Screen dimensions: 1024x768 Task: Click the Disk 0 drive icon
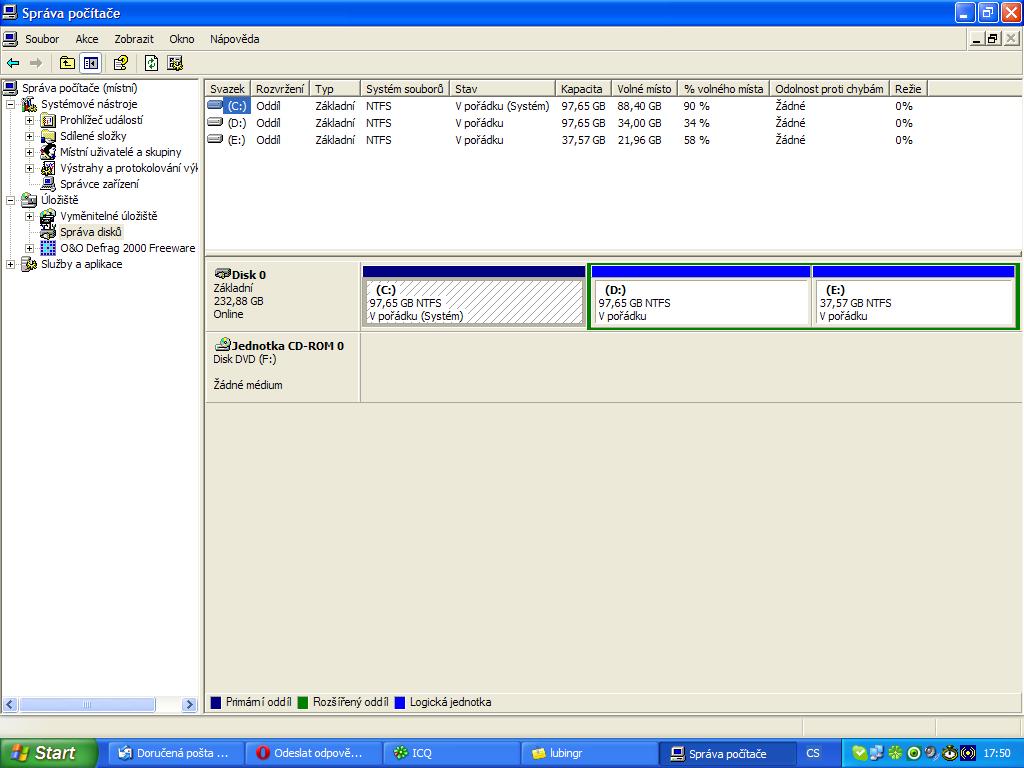tap(222, 274)
